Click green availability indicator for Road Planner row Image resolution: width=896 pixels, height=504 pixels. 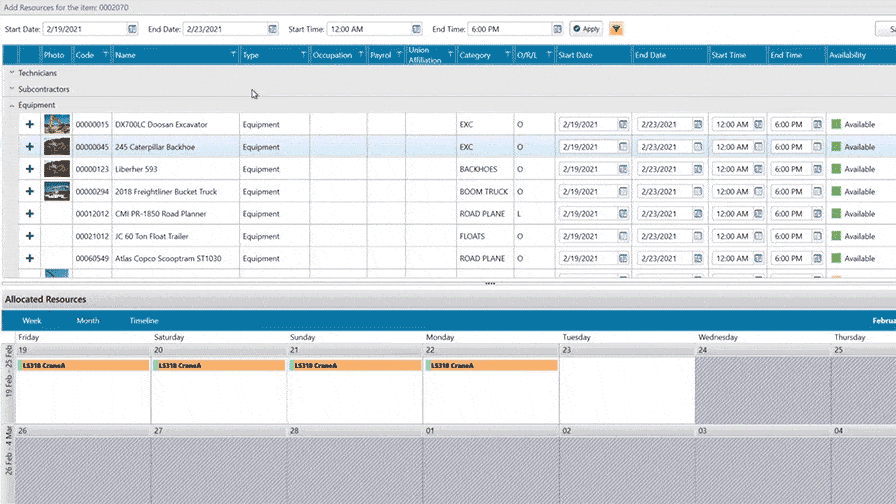tap(836, 214)
